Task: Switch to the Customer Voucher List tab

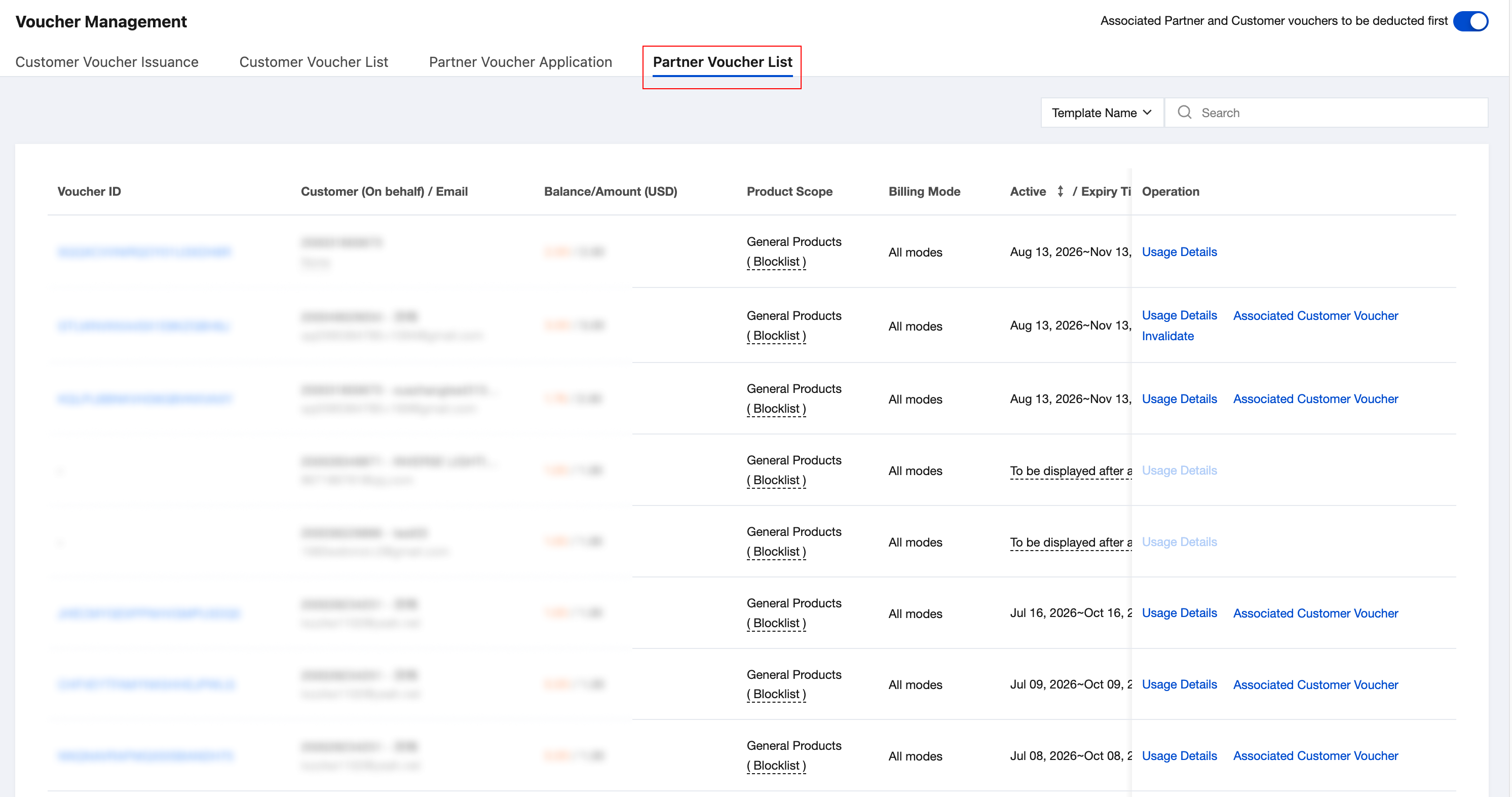Action: point(314,62)
